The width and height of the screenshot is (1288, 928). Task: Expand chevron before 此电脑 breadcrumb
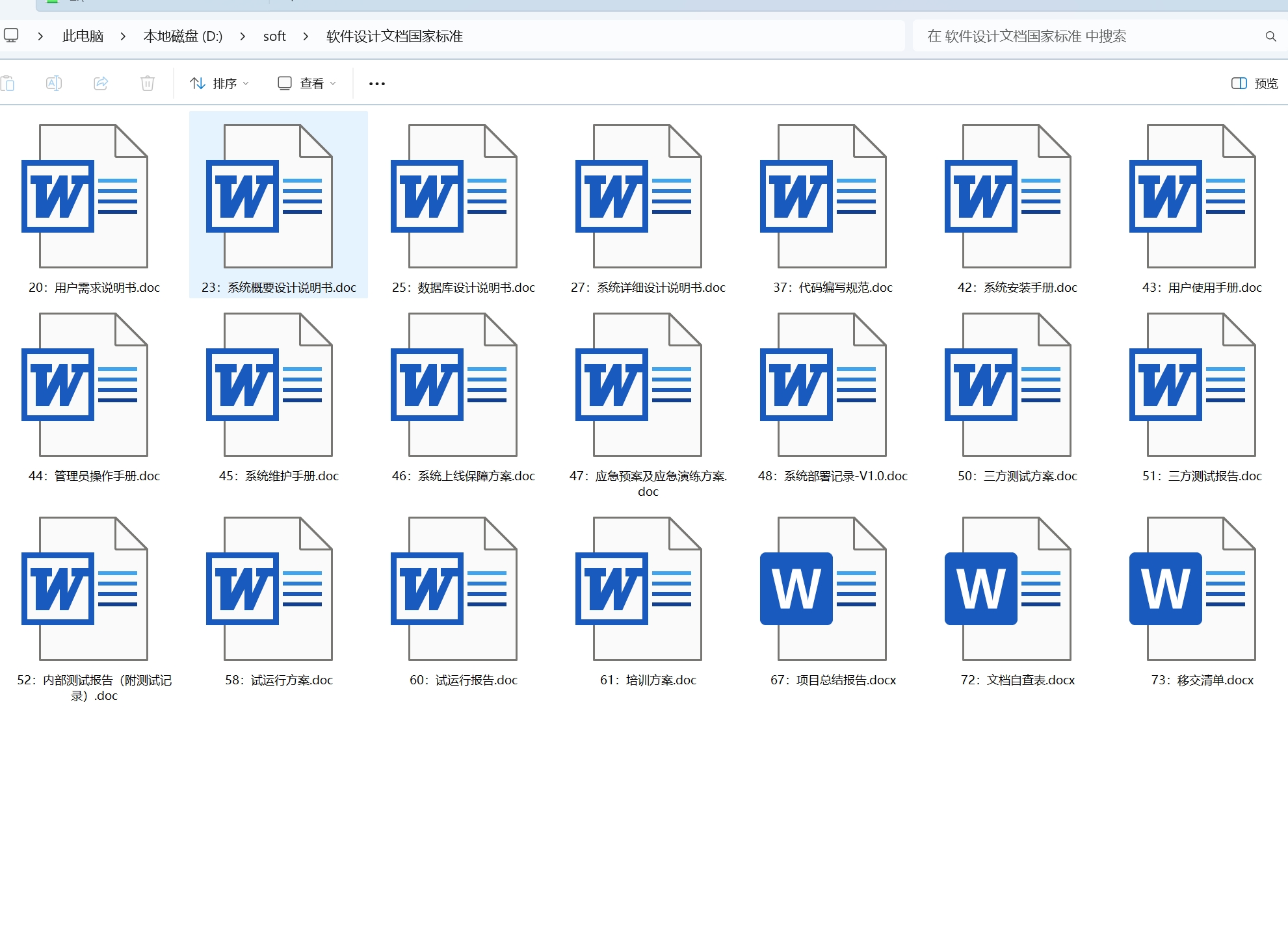40,36
